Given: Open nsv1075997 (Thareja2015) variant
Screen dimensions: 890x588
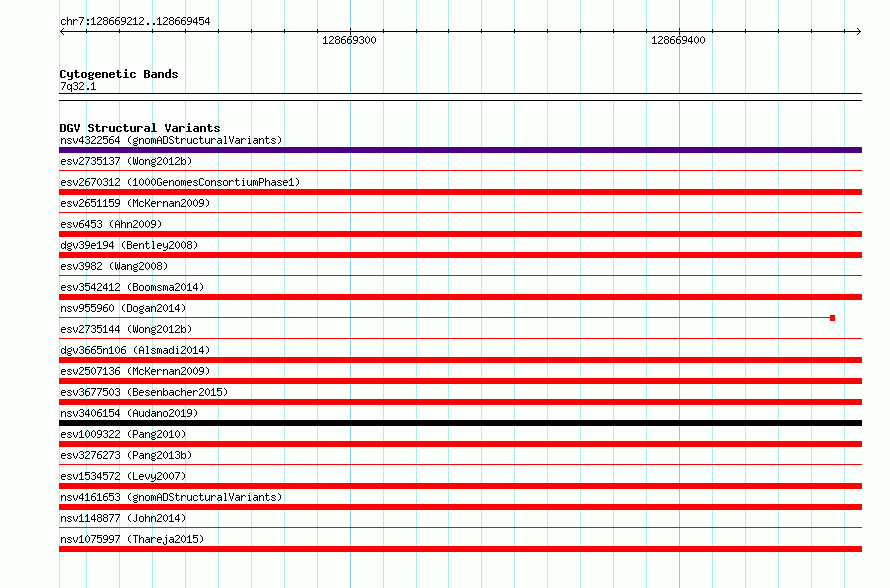Looking at the screenshot, I should tap(132, 539).
